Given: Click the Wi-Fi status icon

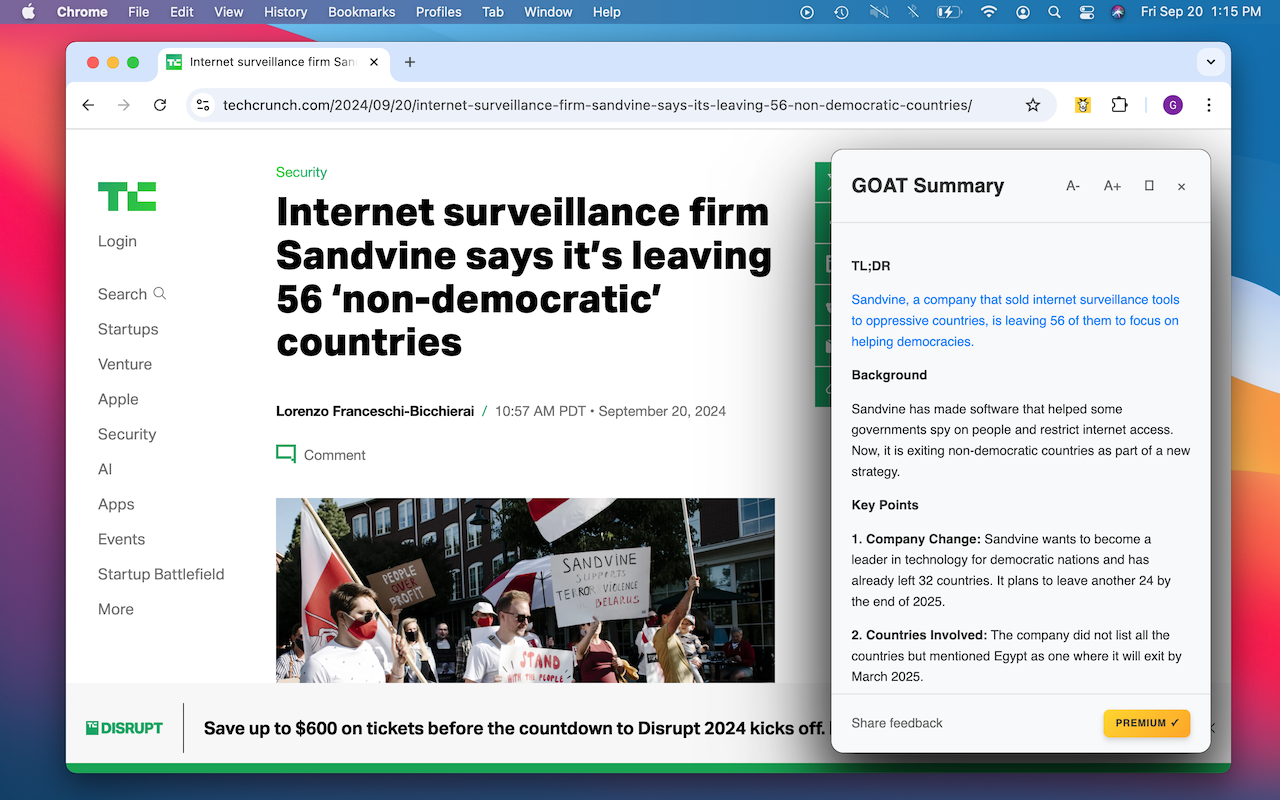Looking at the screenshot, I should tap(989, 12).
